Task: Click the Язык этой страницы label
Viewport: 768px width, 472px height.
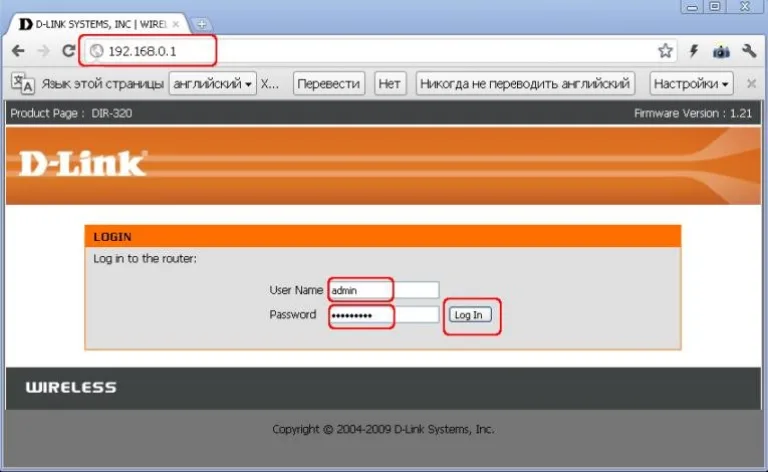Action: coord(102,84)
